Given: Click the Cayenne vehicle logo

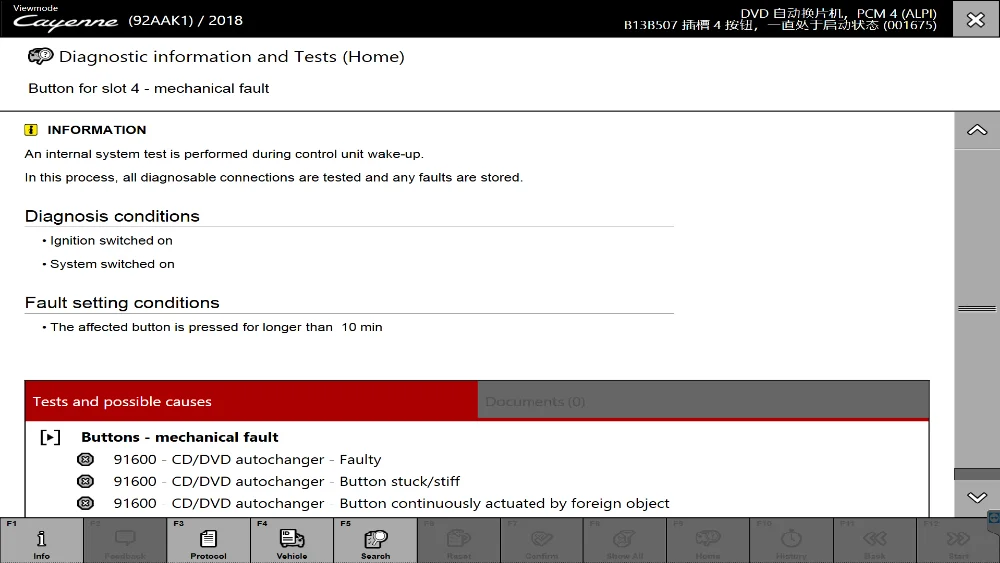Looking at the screenshot, I should [x=65, y=22].
